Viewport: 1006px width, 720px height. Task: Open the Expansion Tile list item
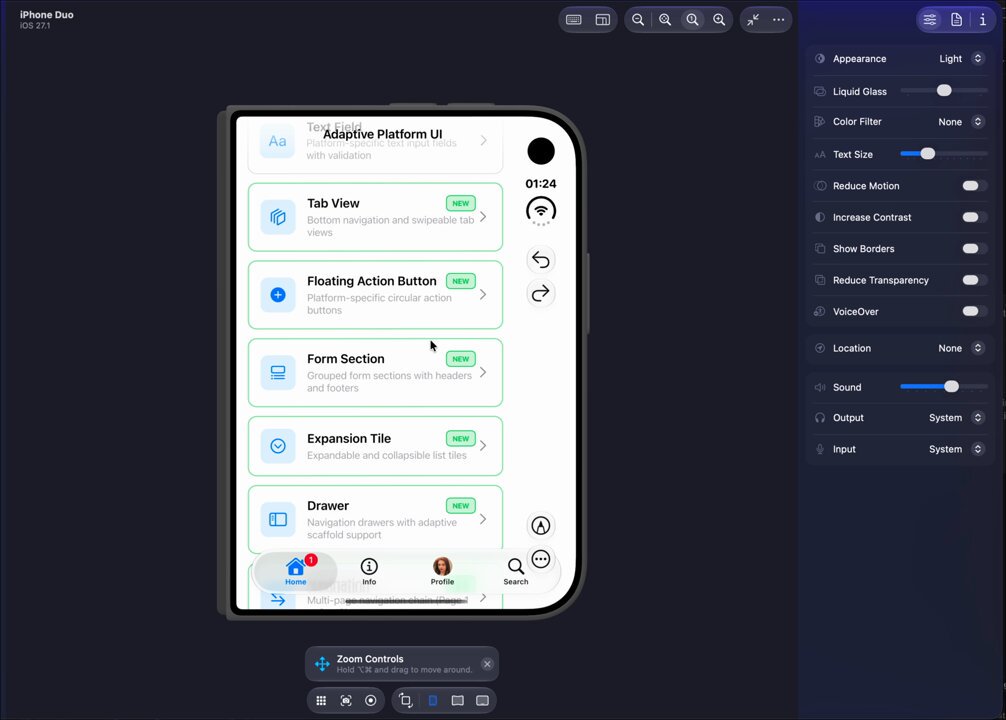(x=375, y=446)
